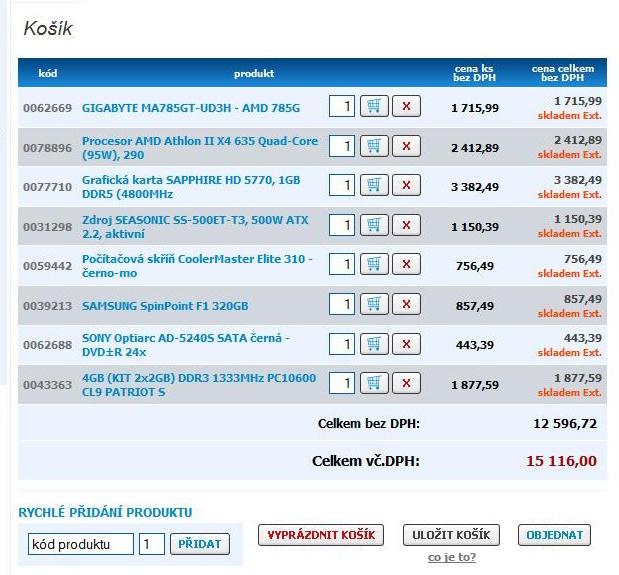Select product code 0031298

[47, 227]
